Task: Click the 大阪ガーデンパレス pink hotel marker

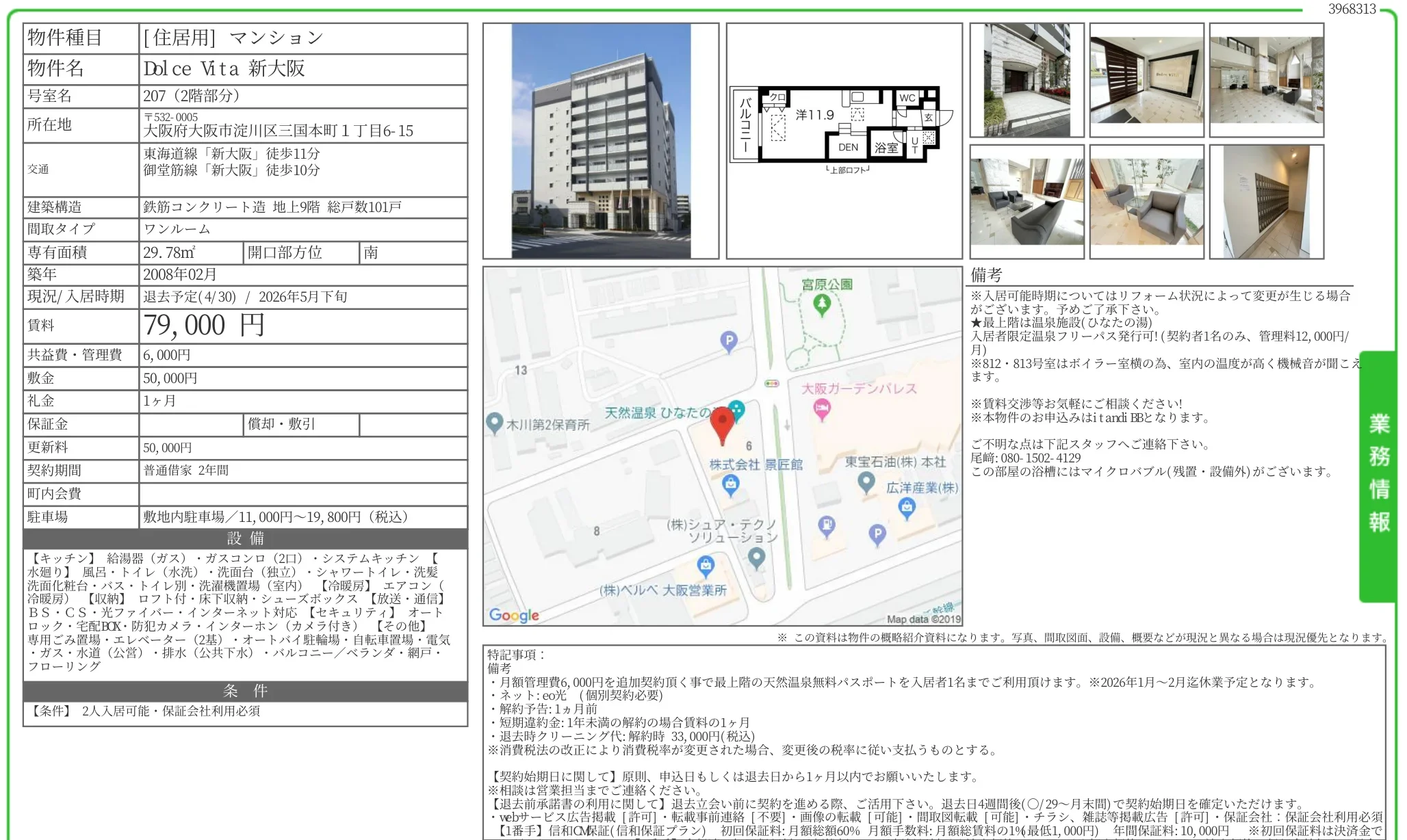Action: (822, 409)
